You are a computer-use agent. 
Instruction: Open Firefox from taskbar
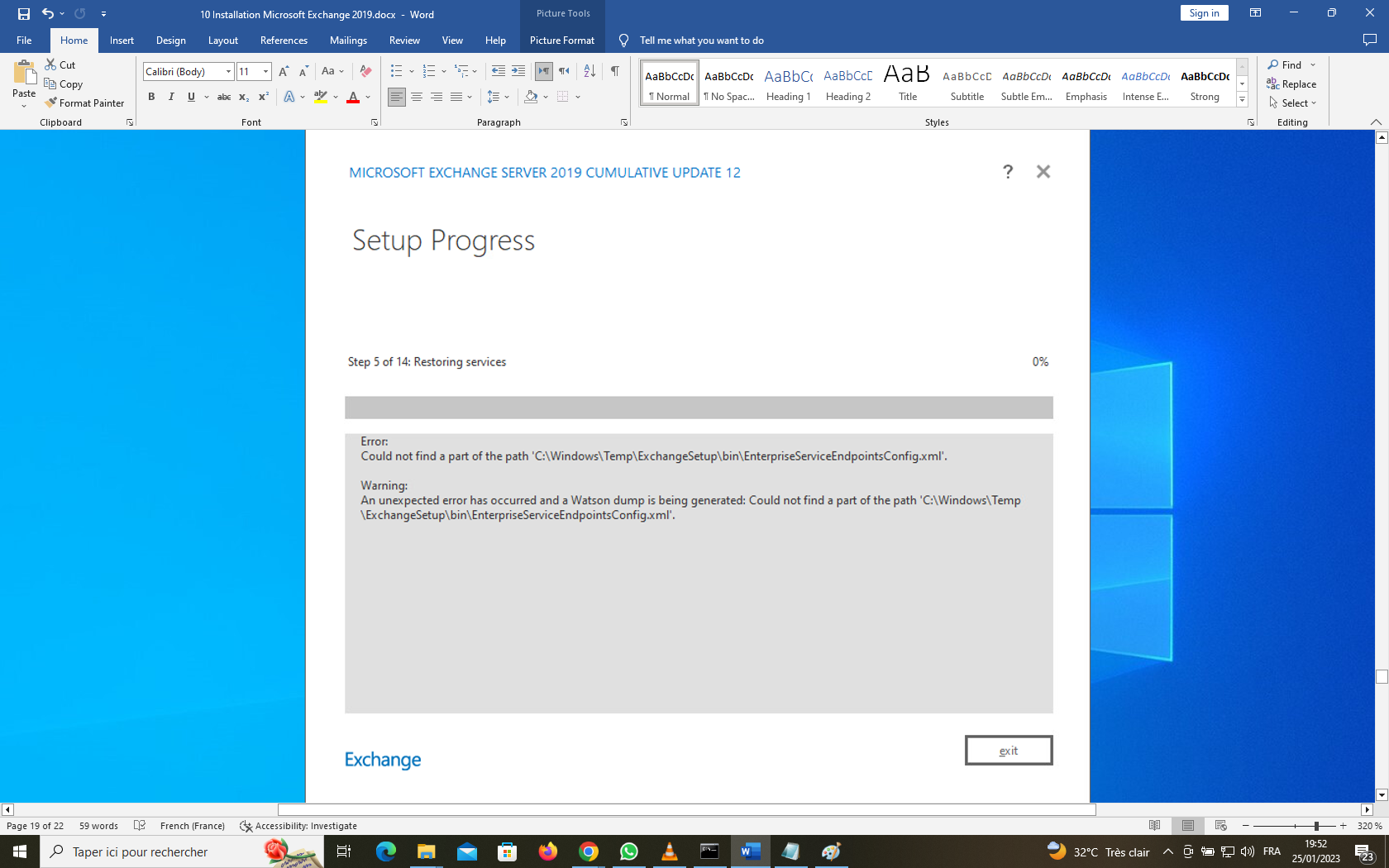tap(547, 851)
